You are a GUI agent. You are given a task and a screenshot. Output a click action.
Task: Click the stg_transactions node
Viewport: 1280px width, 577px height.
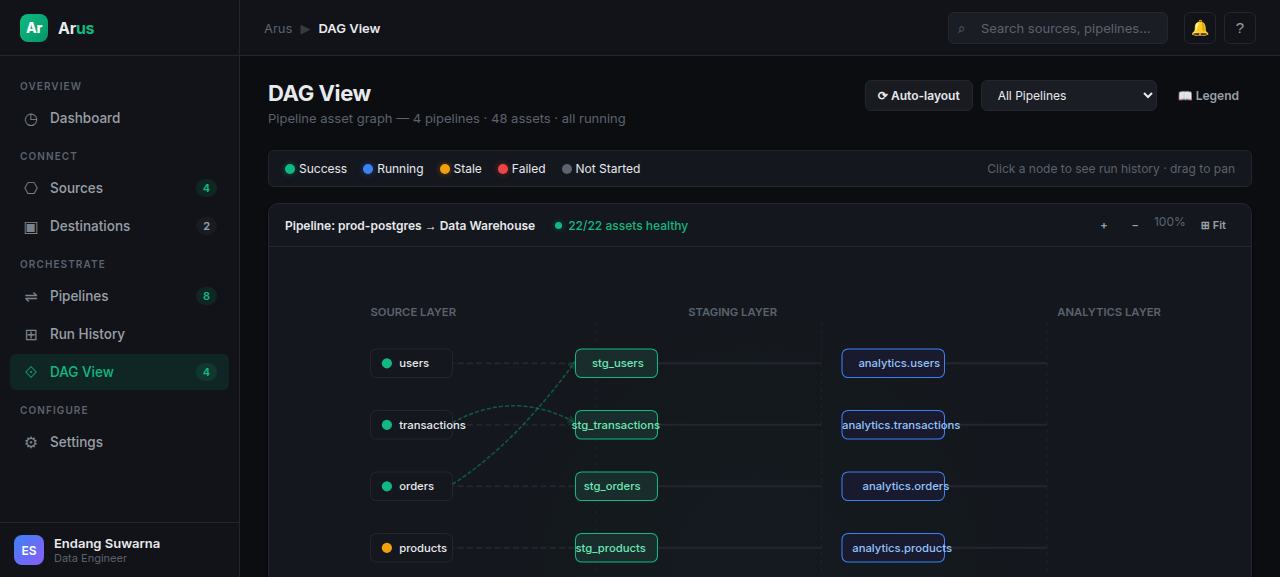(616, 425)
